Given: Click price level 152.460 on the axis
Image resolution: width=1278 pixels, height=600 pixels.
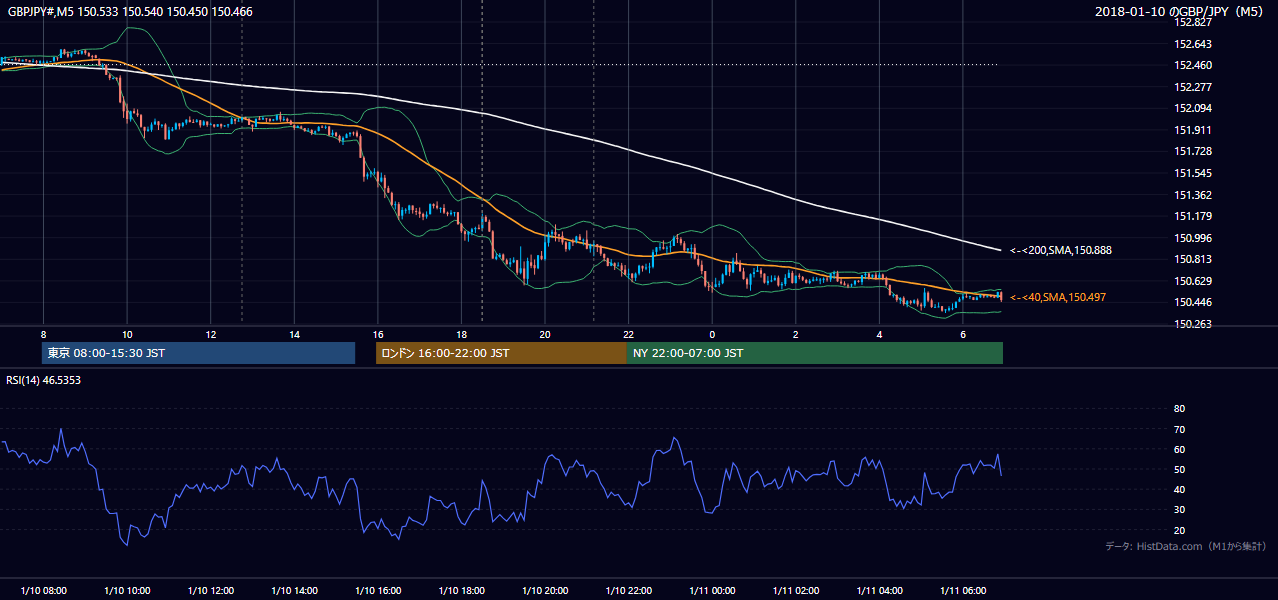Looking at the screenshot, I should click(1192, 66).
